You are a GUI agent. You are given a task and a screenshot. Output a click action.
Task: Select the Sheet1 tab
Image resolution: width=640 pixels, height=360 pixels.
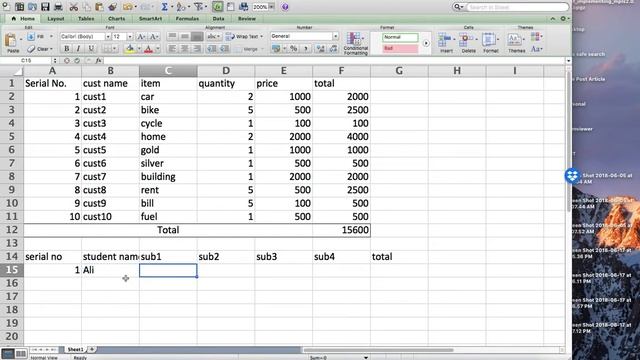[75, 349]
